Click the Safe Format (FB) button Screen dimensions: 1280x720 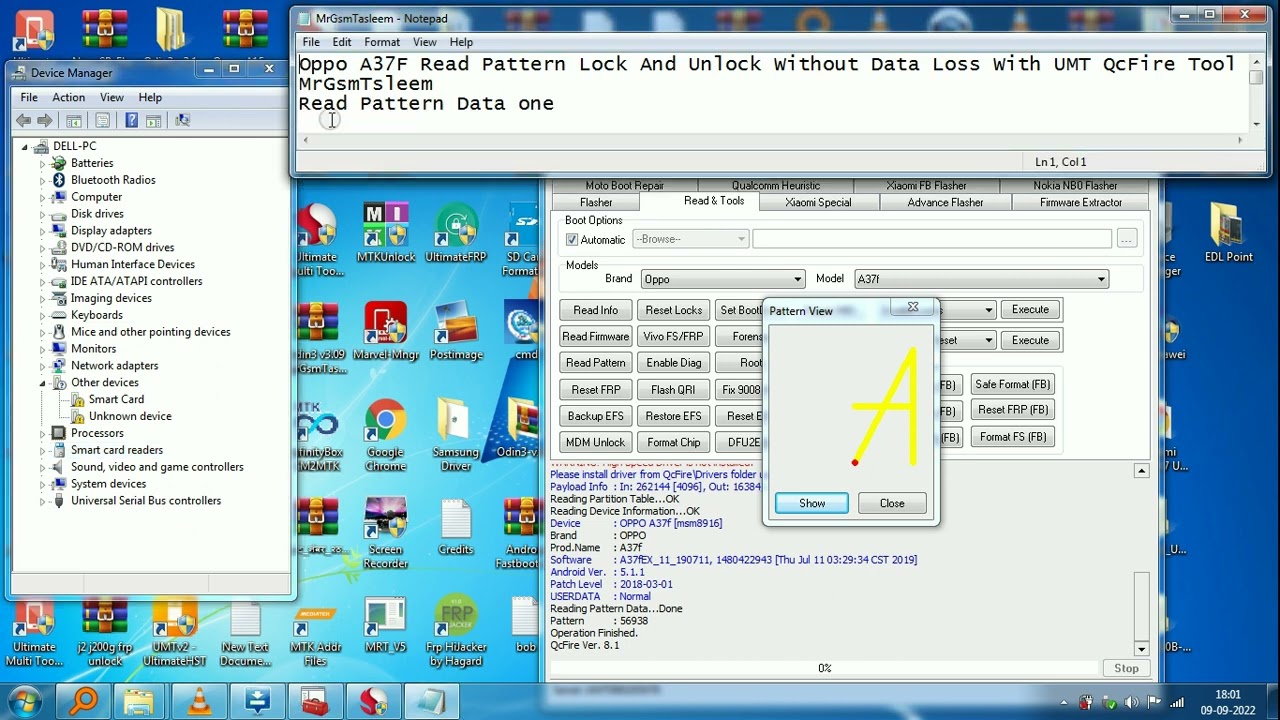point(1013,384)
